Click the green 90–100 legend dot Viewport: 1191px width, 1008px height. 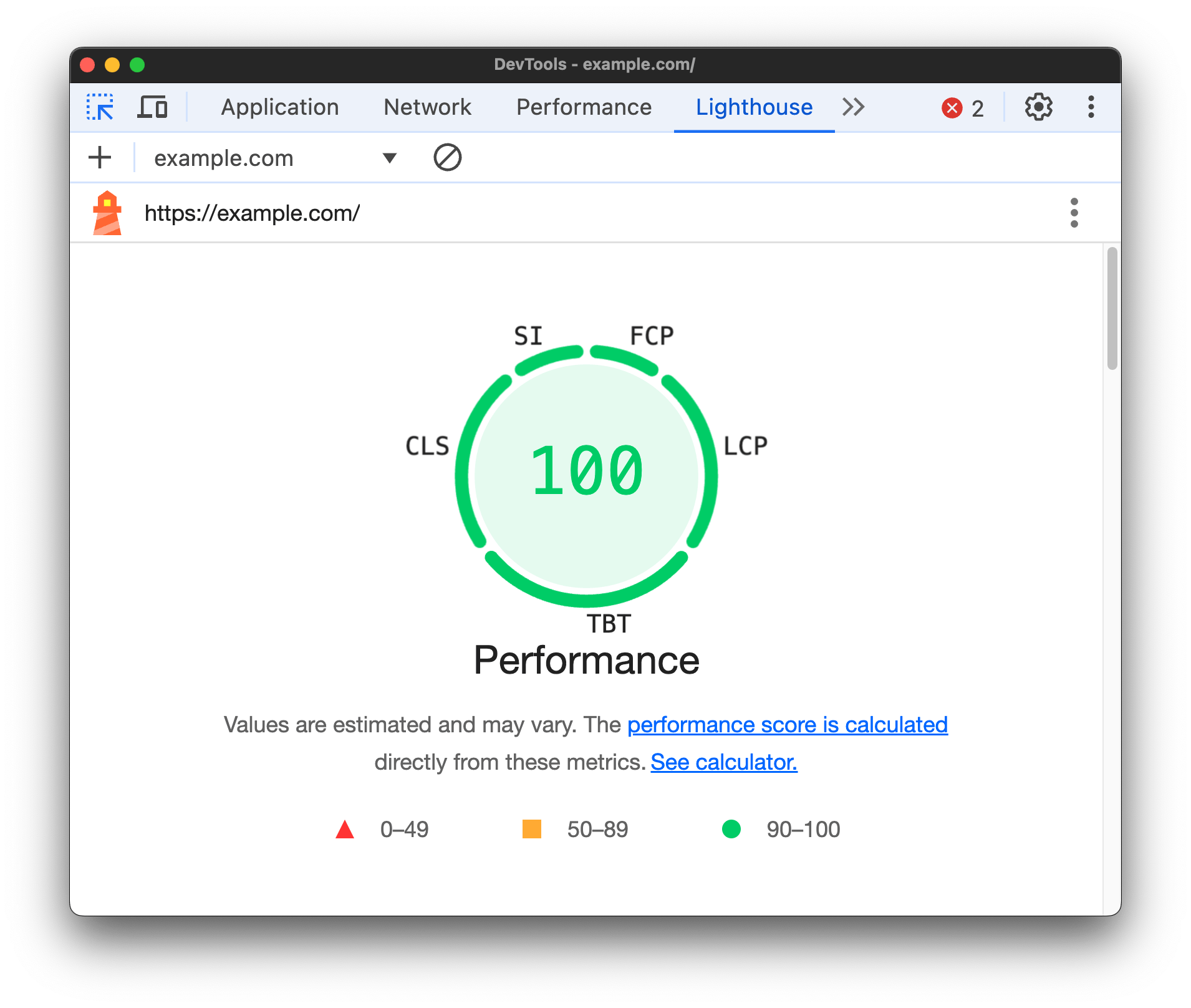tap(731, 829)
